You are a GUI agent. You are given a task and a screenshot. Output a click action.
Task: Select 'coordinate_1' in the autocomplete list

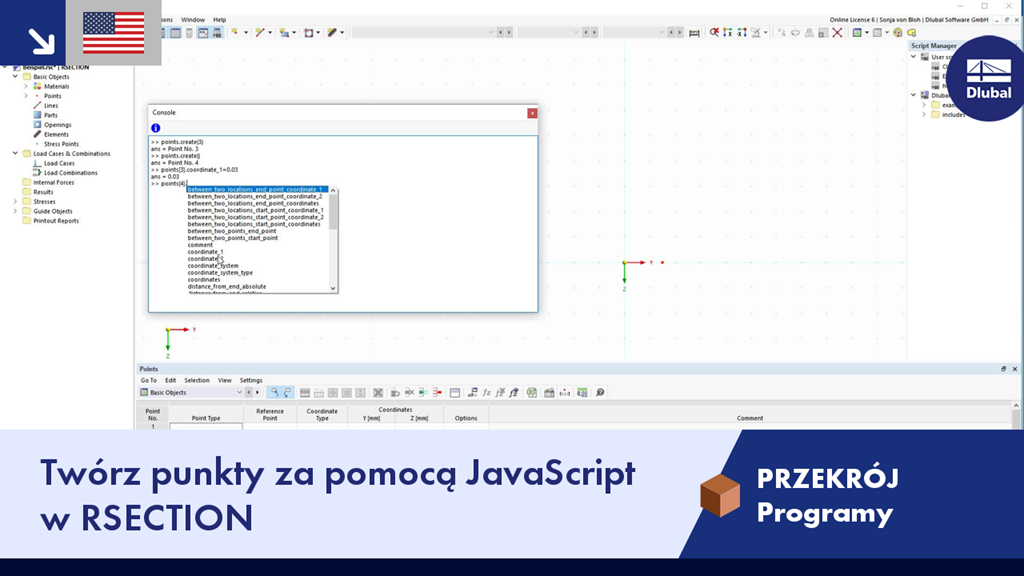click(205, 251)
